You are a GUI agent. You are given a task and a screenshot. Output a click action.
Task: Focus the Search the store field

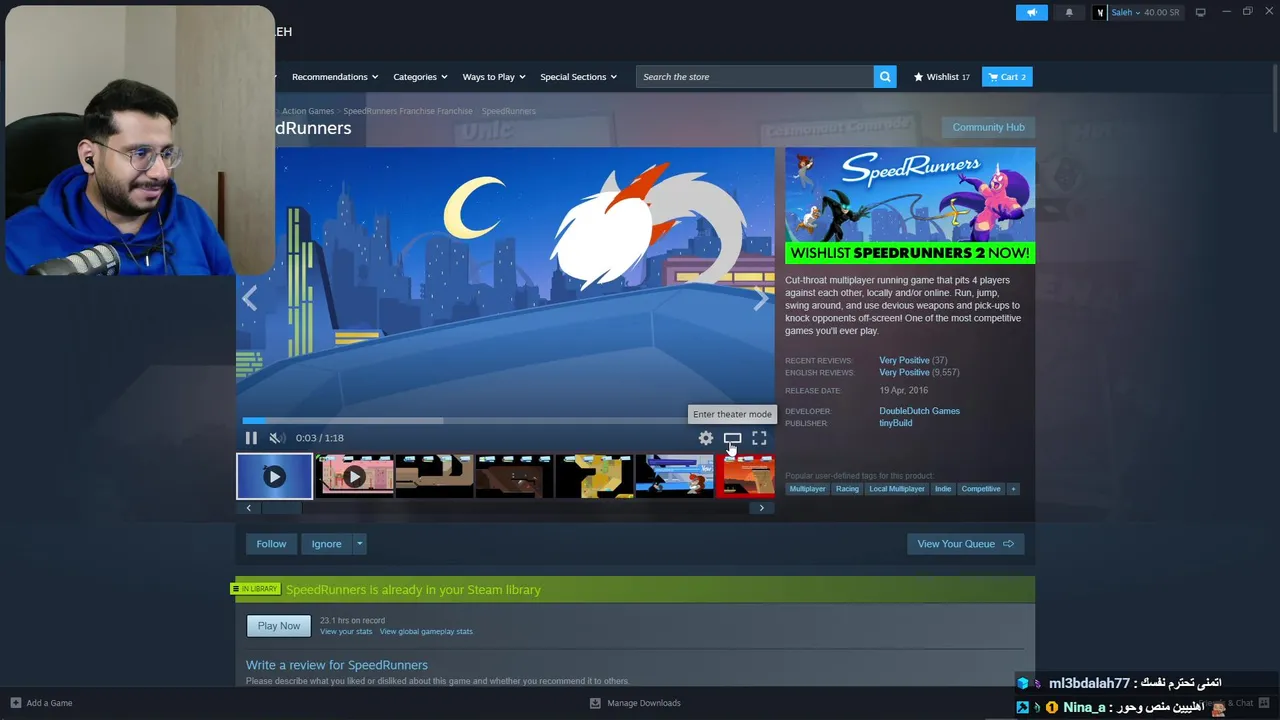(x=755, y=77)
